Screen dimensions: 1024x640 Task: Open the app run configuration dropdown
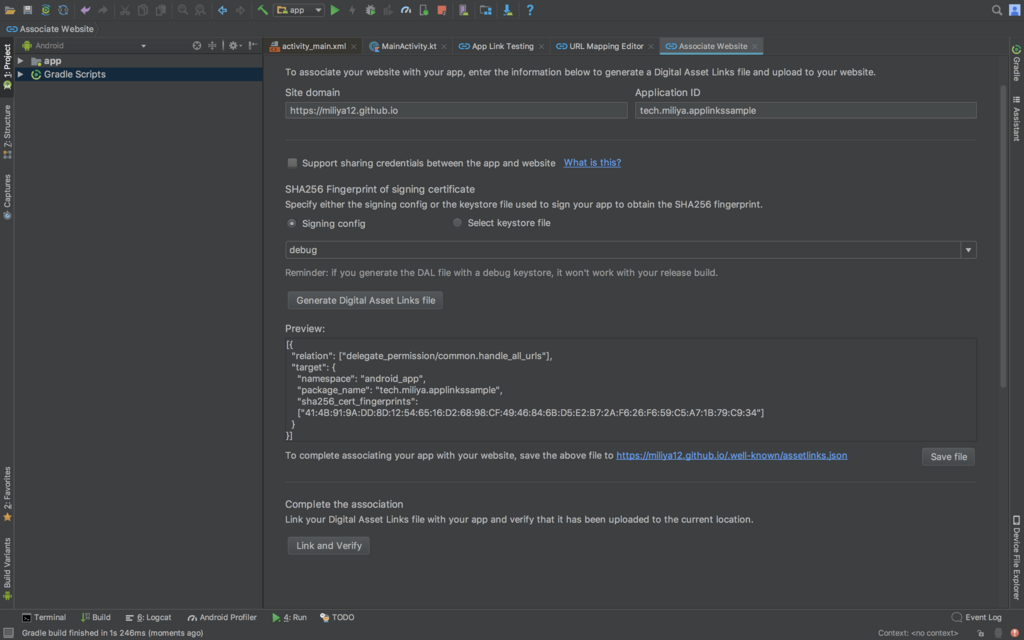click(299, 10)
